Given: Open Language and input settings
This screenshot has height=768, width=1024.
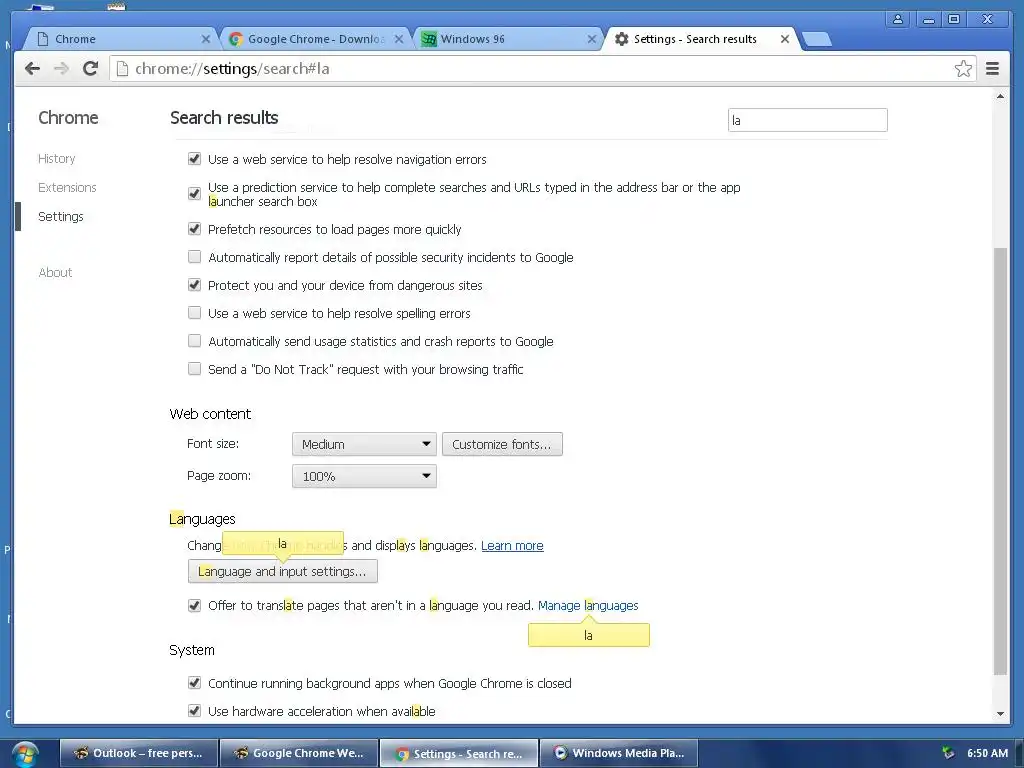Looking at the screenshot, I should coord(282,571).
